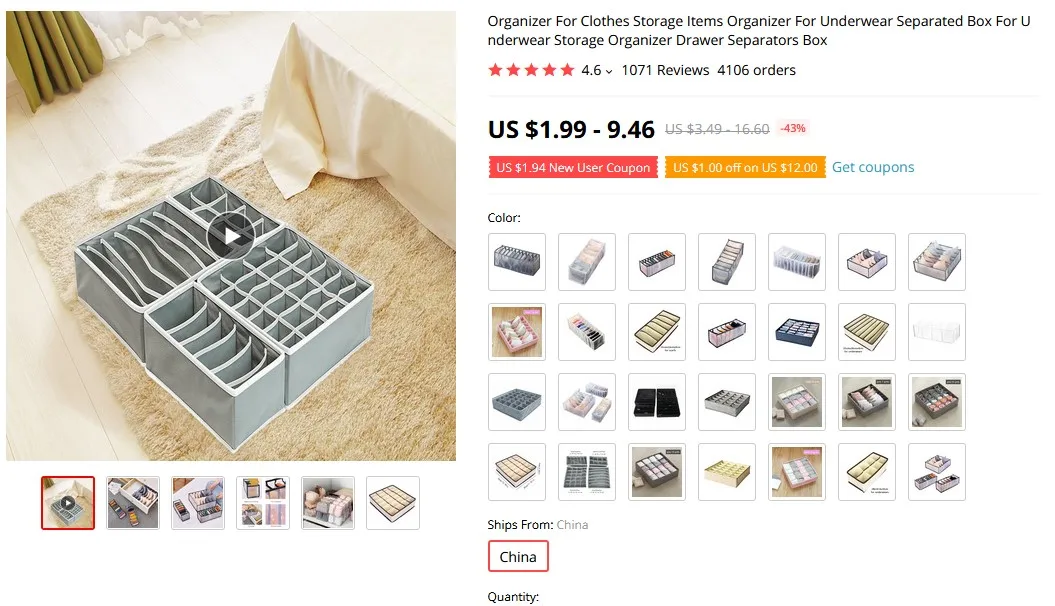The height and width of the screenshot is (606, 1055).
Task: Click the red five-star rating icons
Action: (x=531, y=70)
